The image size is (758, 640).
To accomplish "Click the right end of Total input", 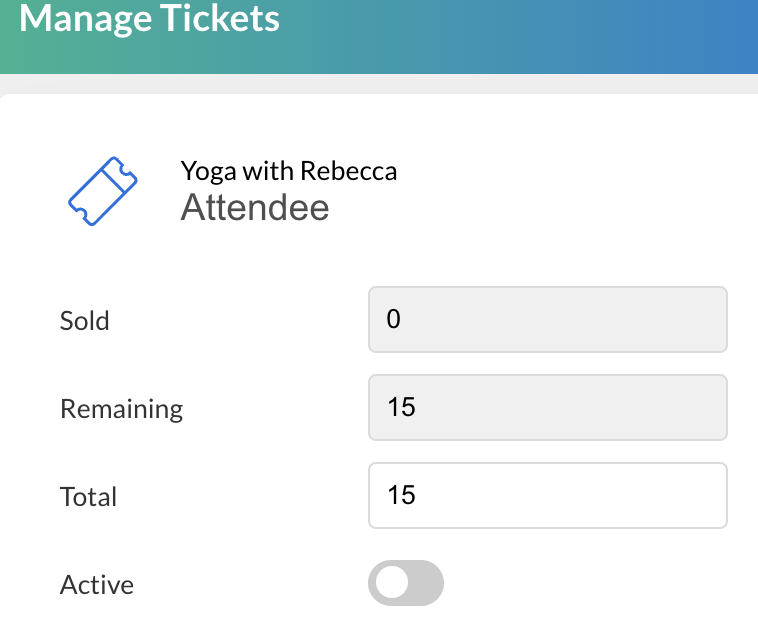I will pyautogui.click(x=705, y=495).
